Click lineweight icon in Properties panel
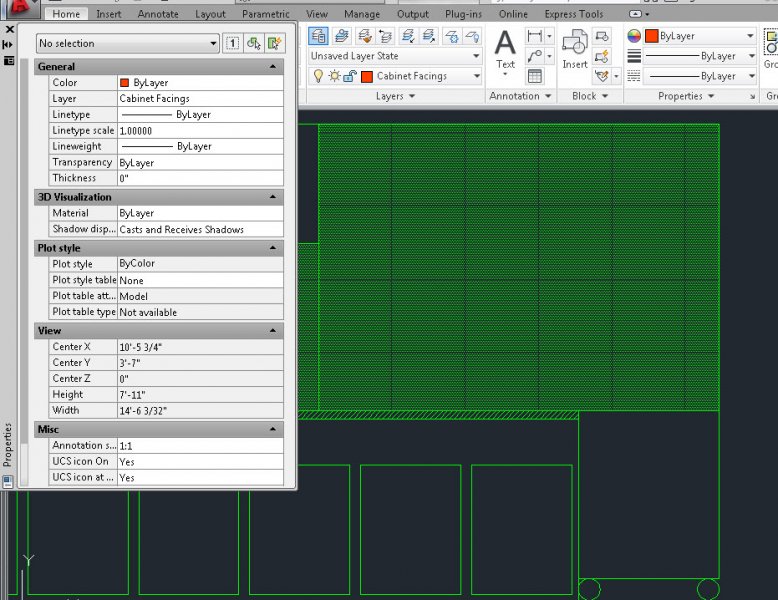Image resolution: width=778 pixels, height=600 pixels. click(x=634, y=56)
